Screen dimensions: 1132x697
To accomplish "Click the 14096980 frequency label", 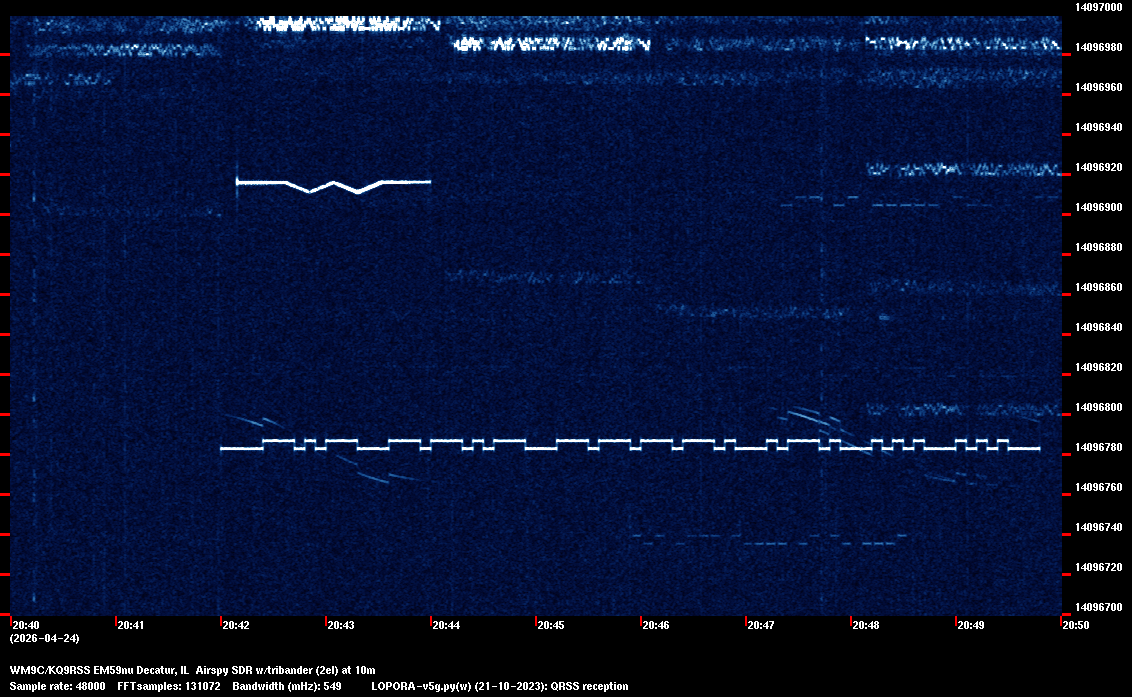I will pyautogui.click(x=1099, y=47).
